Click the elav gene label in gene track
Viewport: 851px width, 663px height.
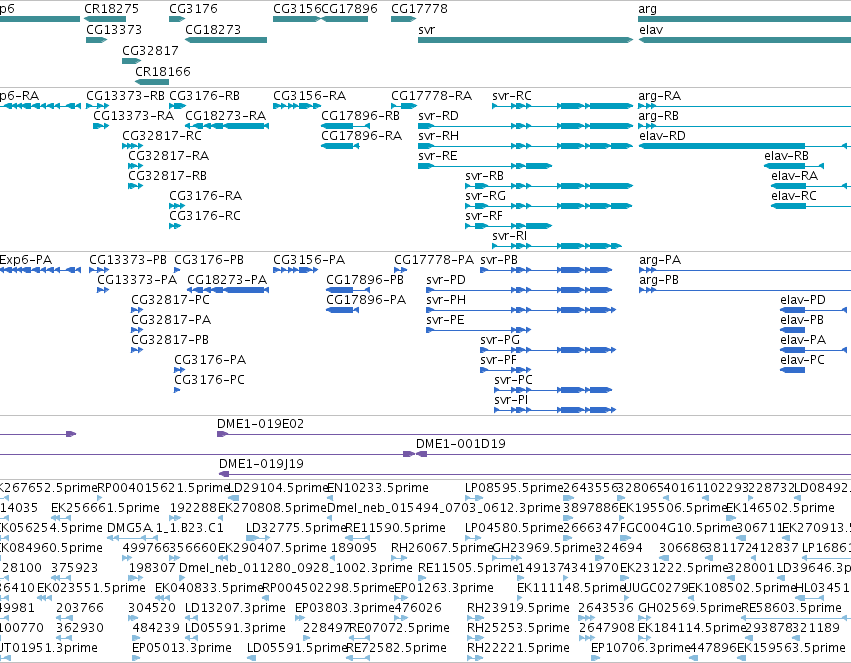[651, 30]
